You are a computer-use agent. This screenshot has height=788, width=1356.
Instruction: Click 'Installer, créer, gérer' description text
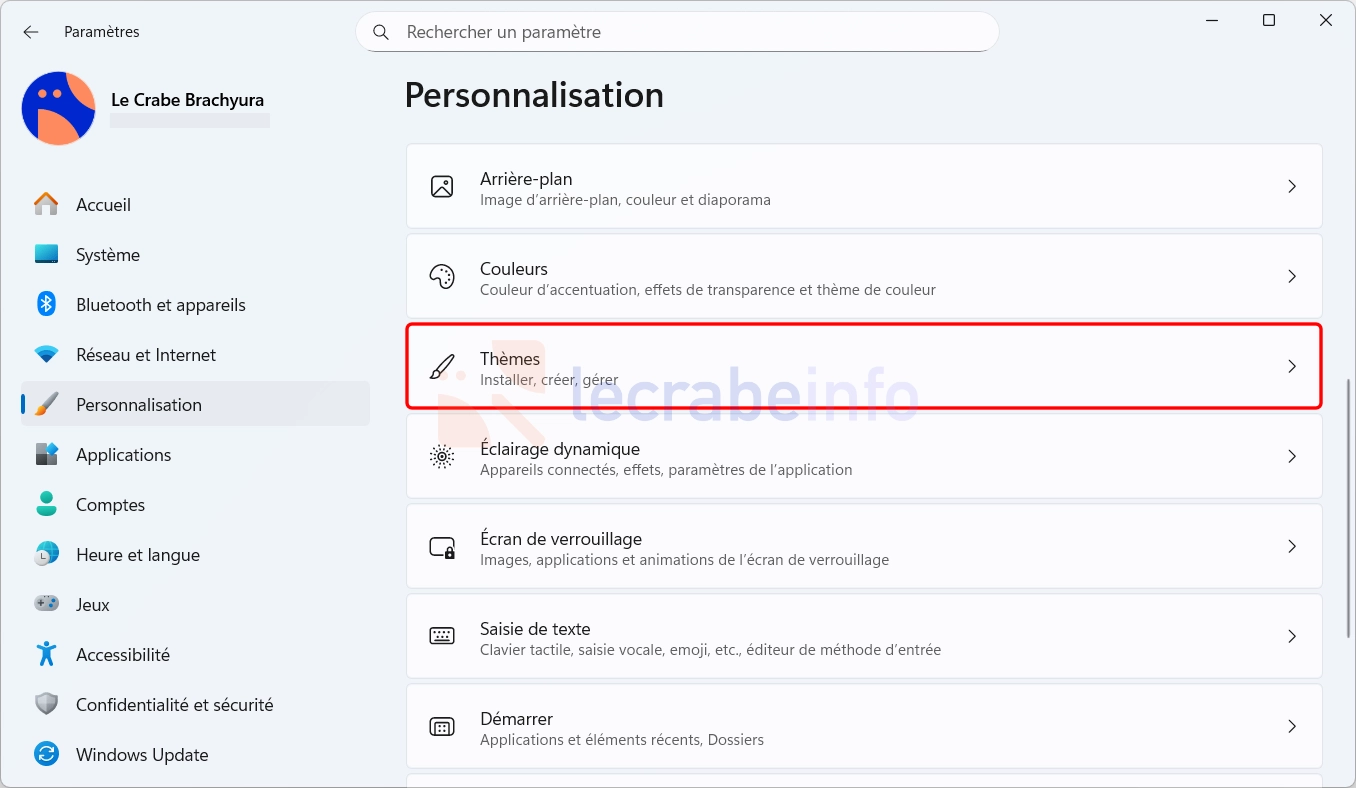(x=549, y=380)
